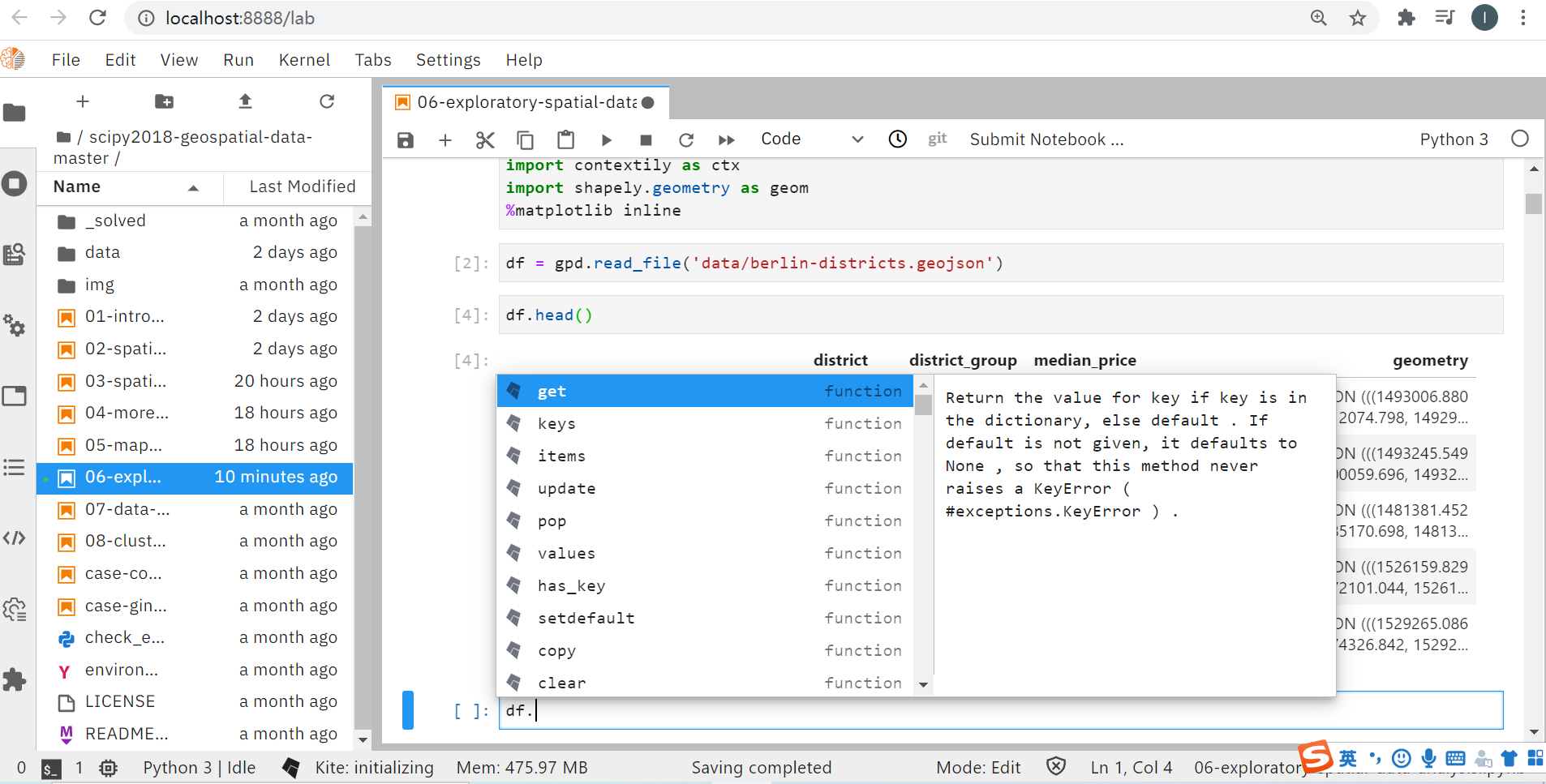This screenshot has height=784, width=1546.
Task: Run the current cell with the play icon
Action: point(607,139)
